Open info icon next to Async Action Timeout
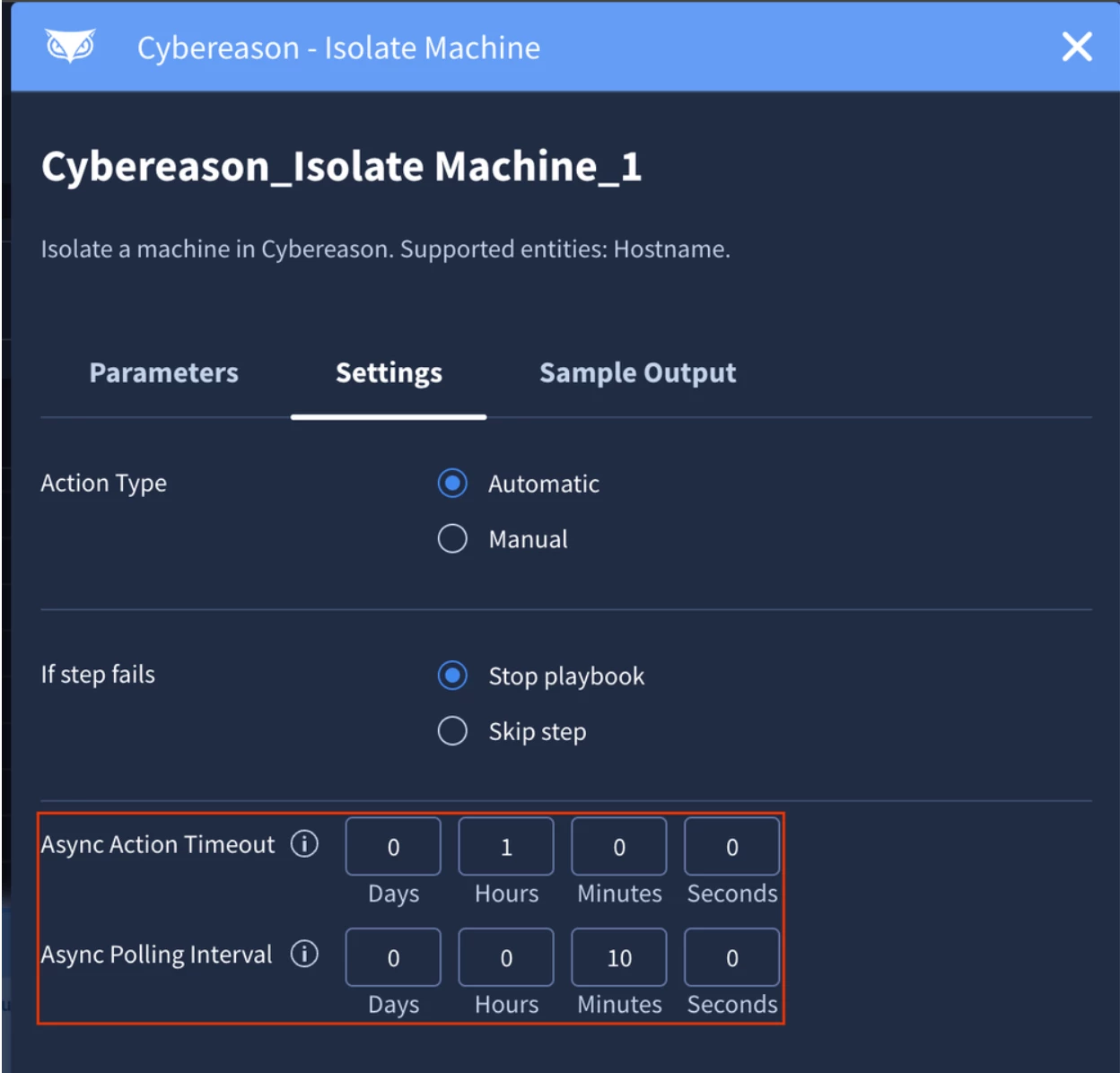 click(304, 843)
